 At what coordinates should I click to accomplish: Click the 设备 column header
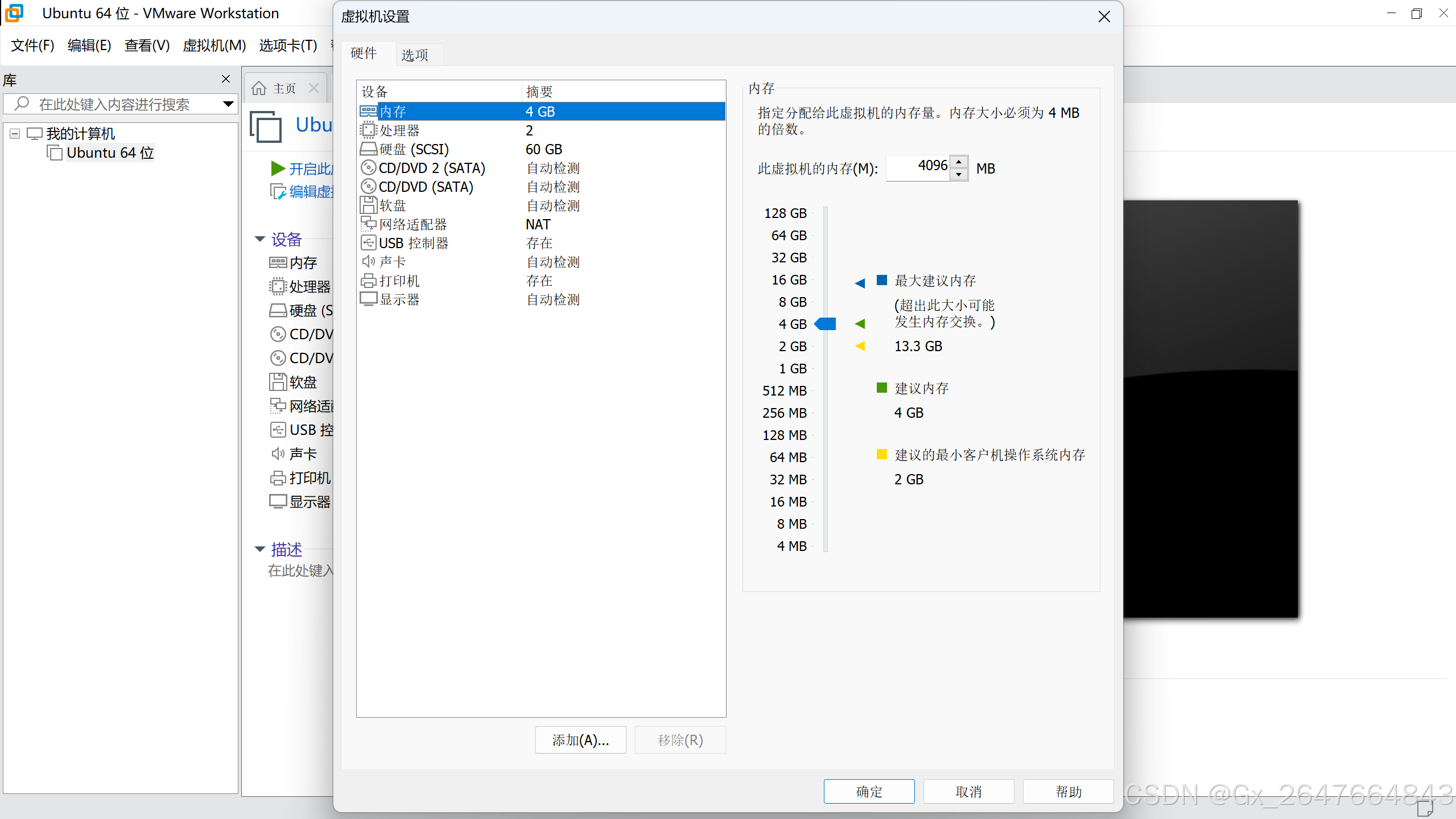click(439, 92)
